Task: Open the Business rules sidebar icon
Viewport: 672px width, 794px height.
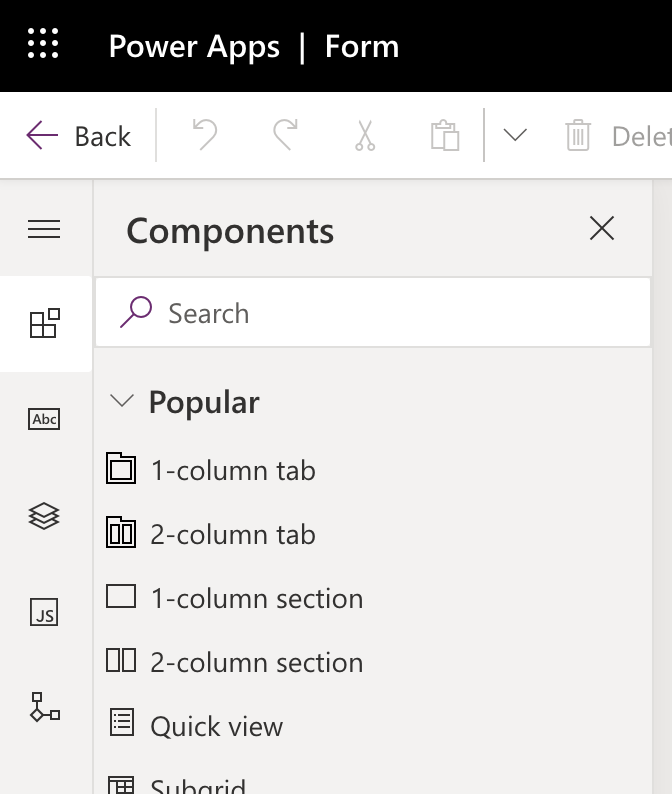Action: [x=45, y=707]
